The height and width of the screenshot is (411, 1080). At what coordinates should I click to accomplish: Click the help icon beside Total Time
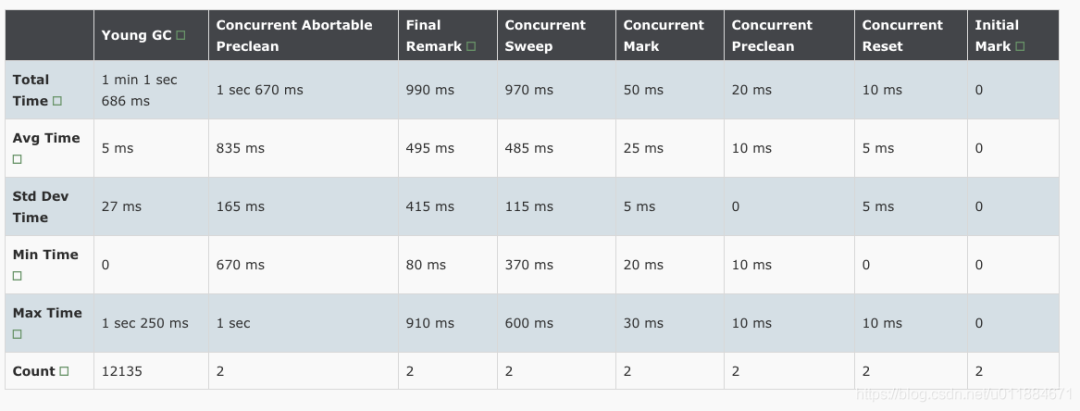pyautogui.click(x=57, y=101)
